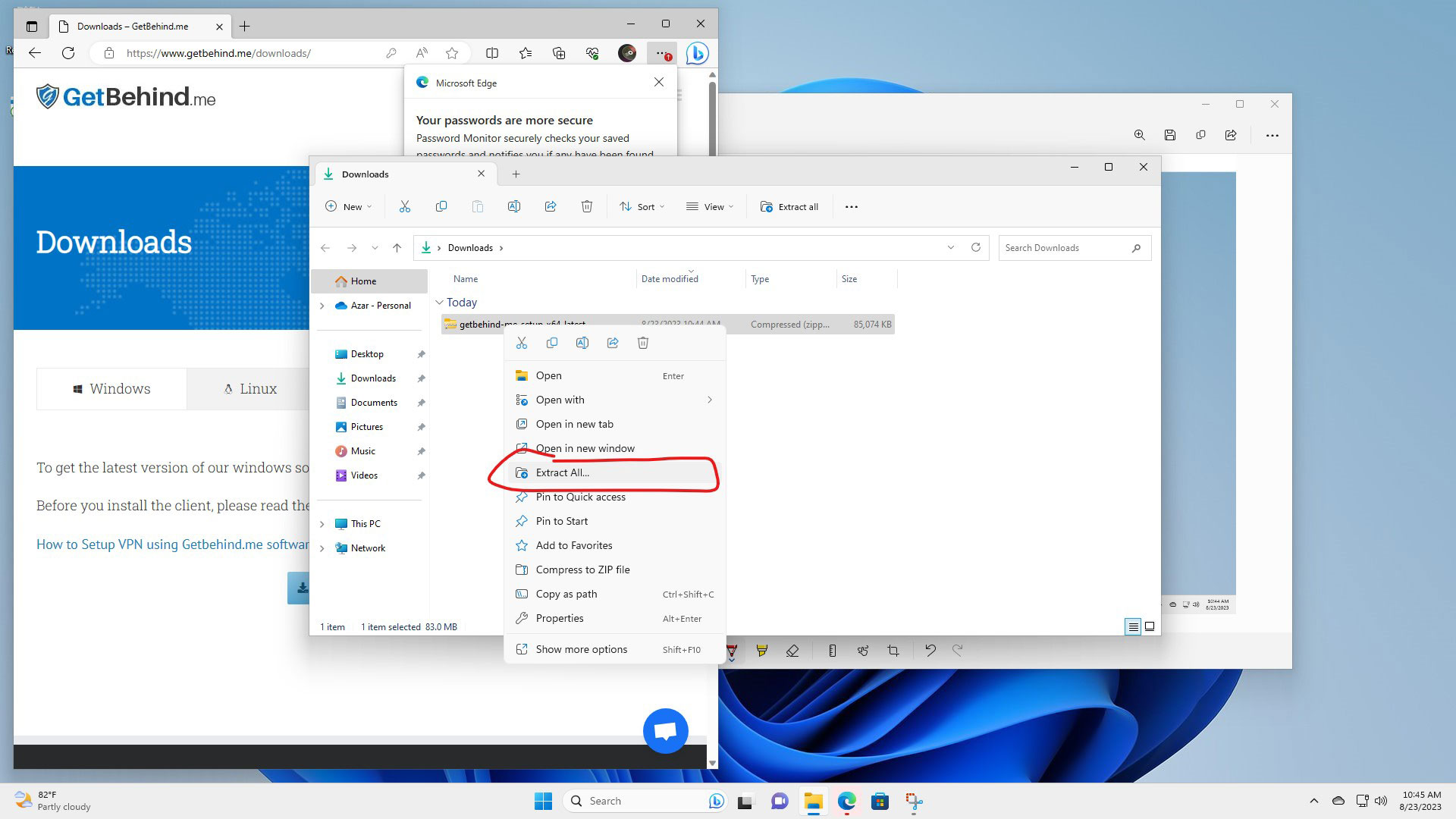Choose Copy as path menu entry
Image resolution: width=1456 pixels, height=819 pixels.
(x=614, y=594)
